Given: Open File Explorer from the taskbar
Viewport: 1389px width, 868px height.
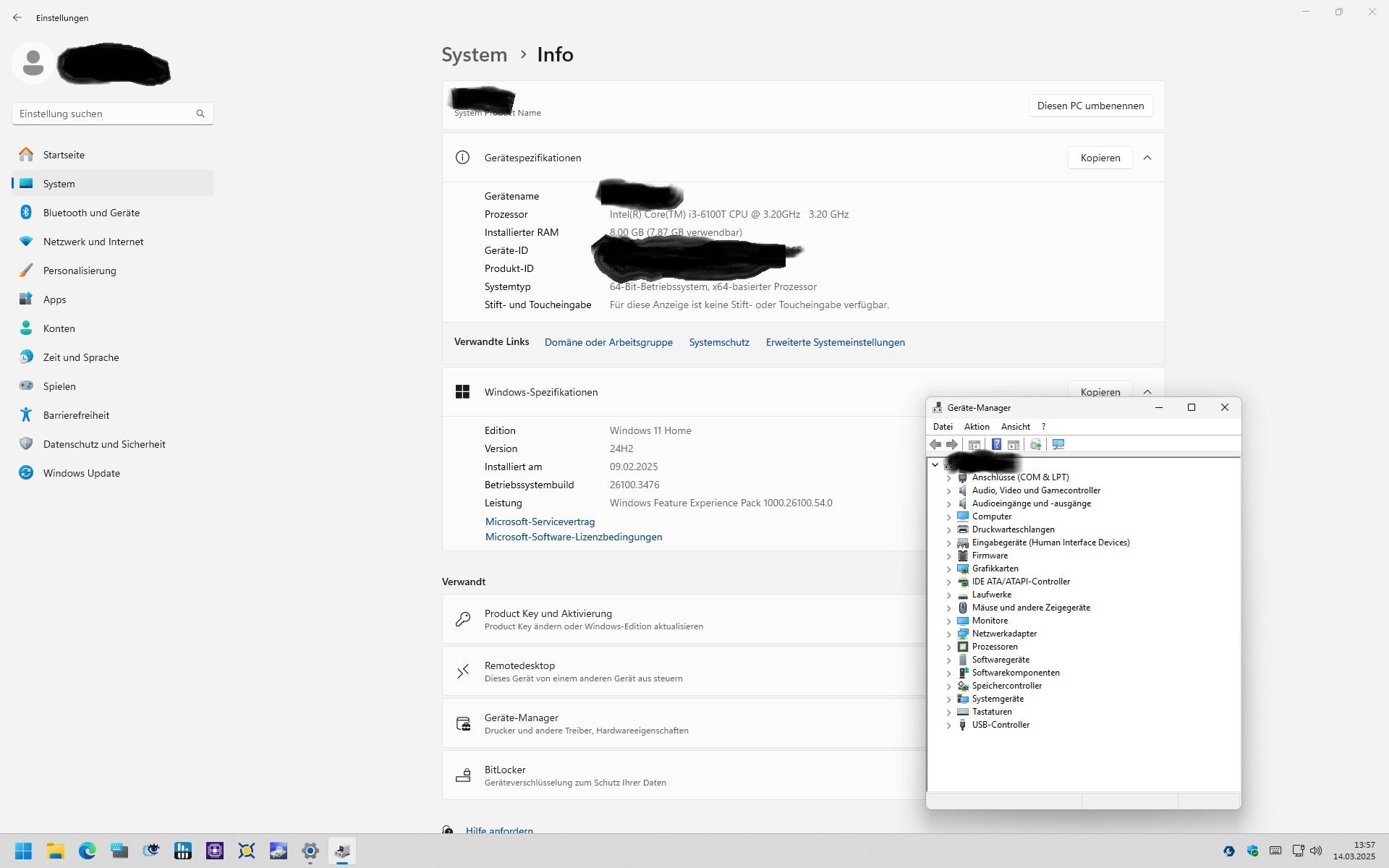Looking at the screenshot, I should tap(56, 851).
